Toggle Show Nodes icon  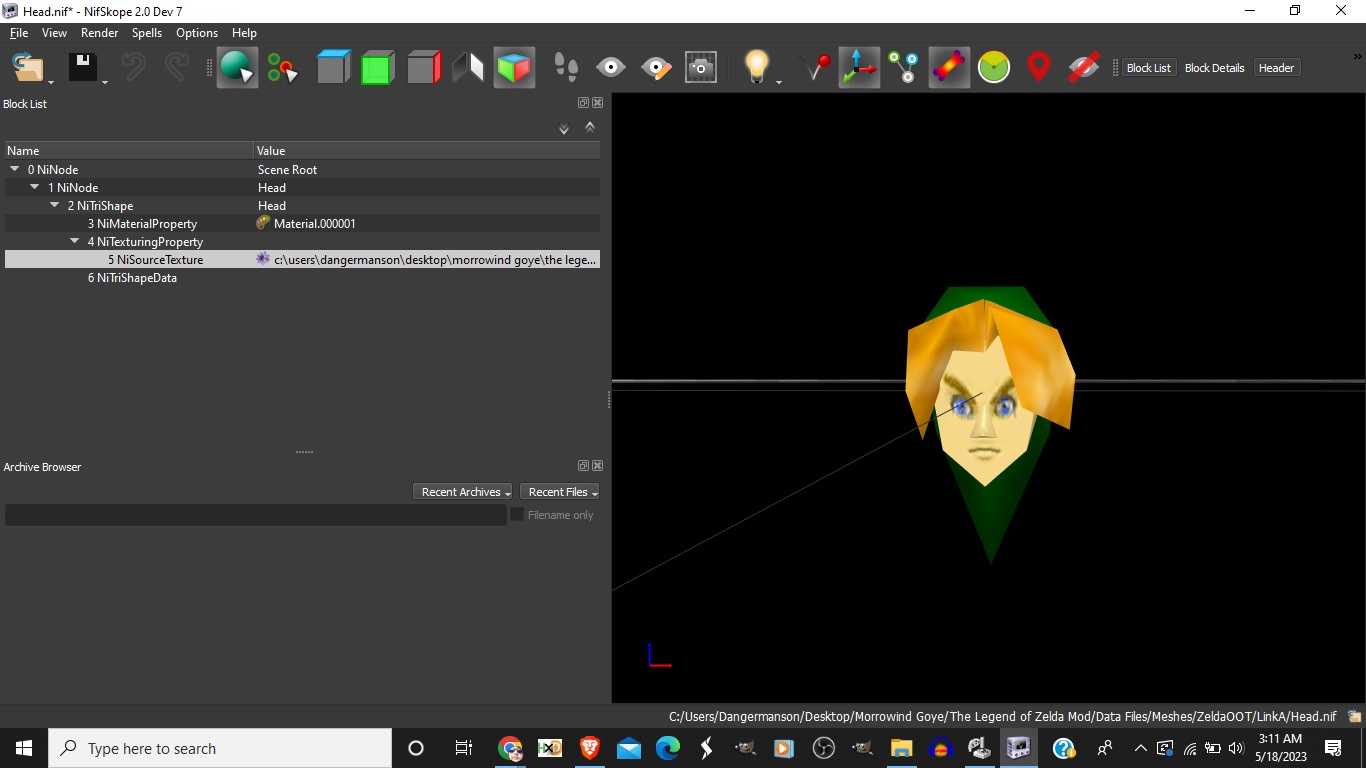pyautogui.click(x=904, y=68)
